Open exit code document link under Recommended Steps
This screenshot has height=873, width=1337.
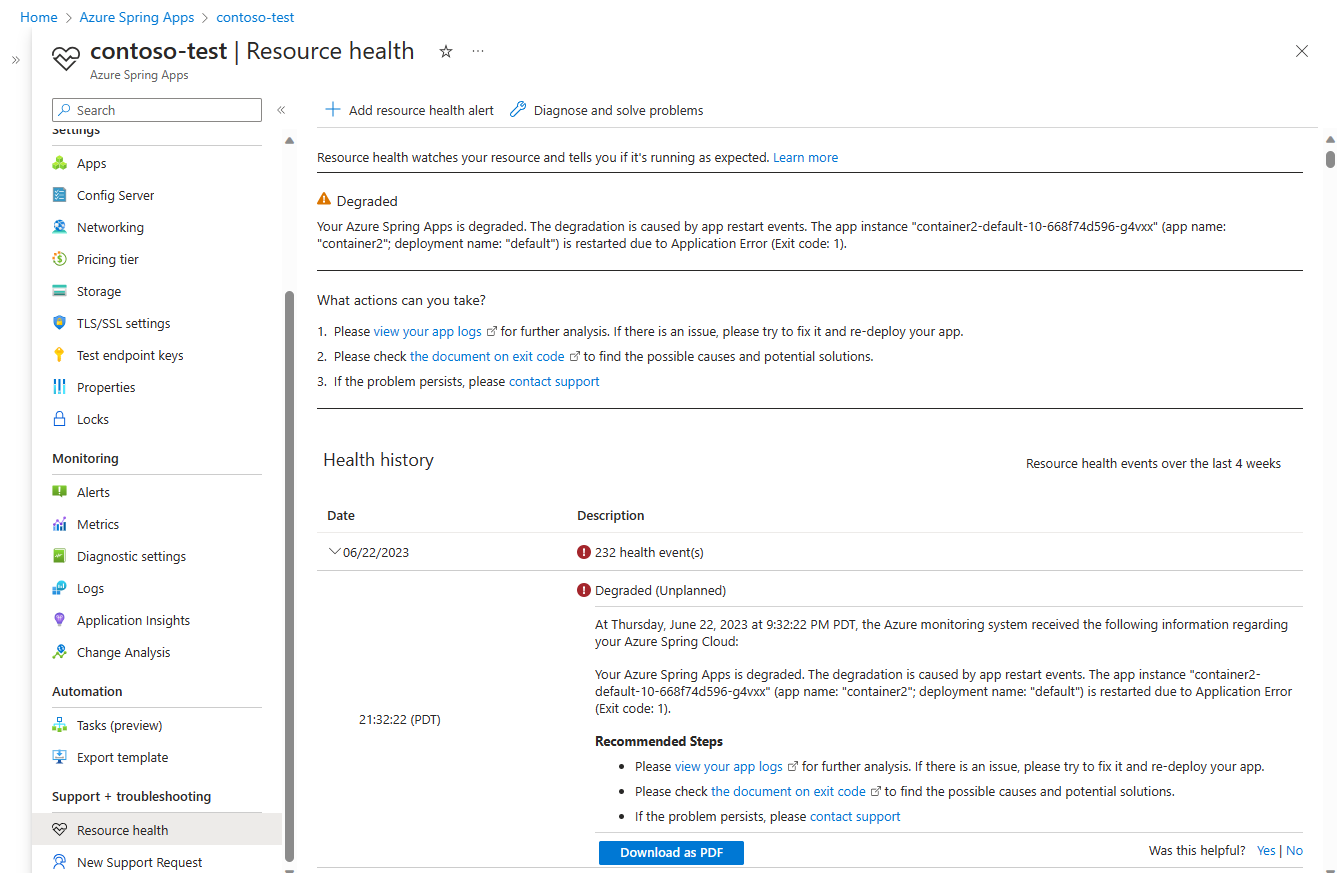pyautogui.click(x=788, y=791)
